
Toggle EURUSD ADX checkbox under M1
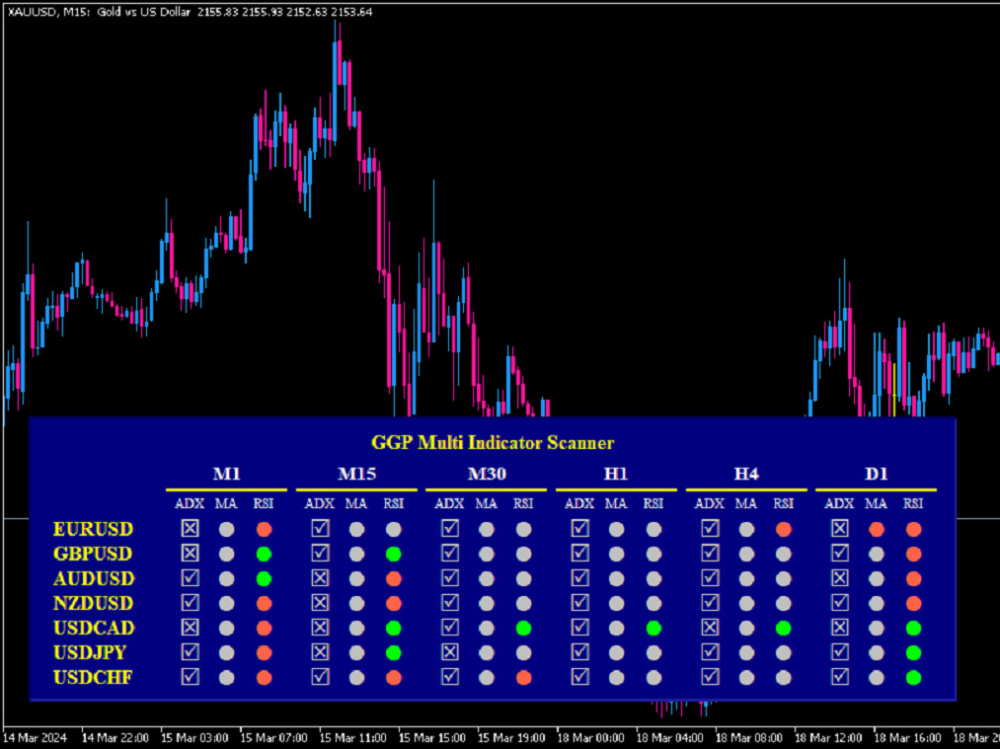tap(190, 528)
